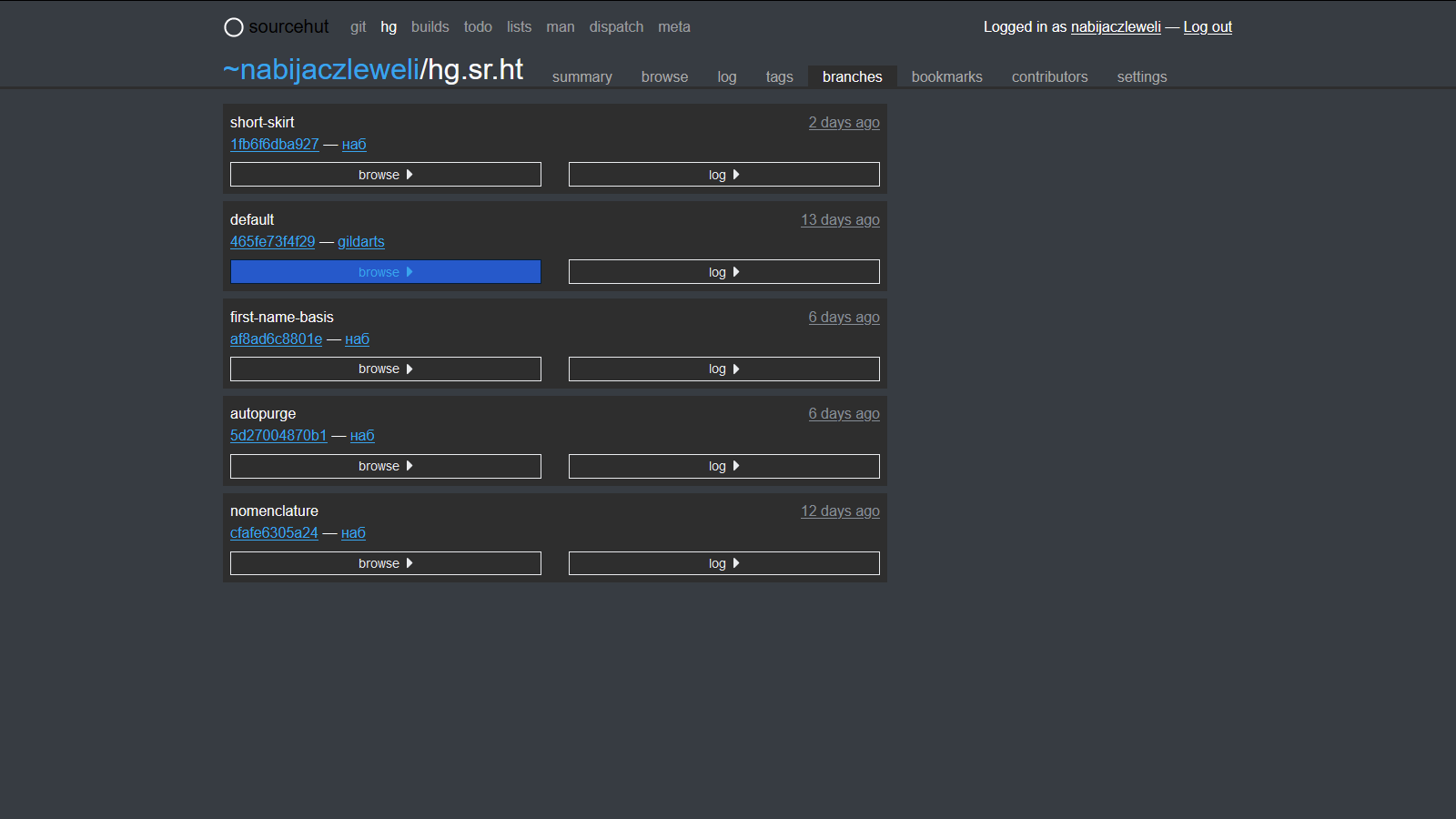Open the ~nabijaczleweli user profile link
The image size is (1456, 819).
click(x=320, y=70)
